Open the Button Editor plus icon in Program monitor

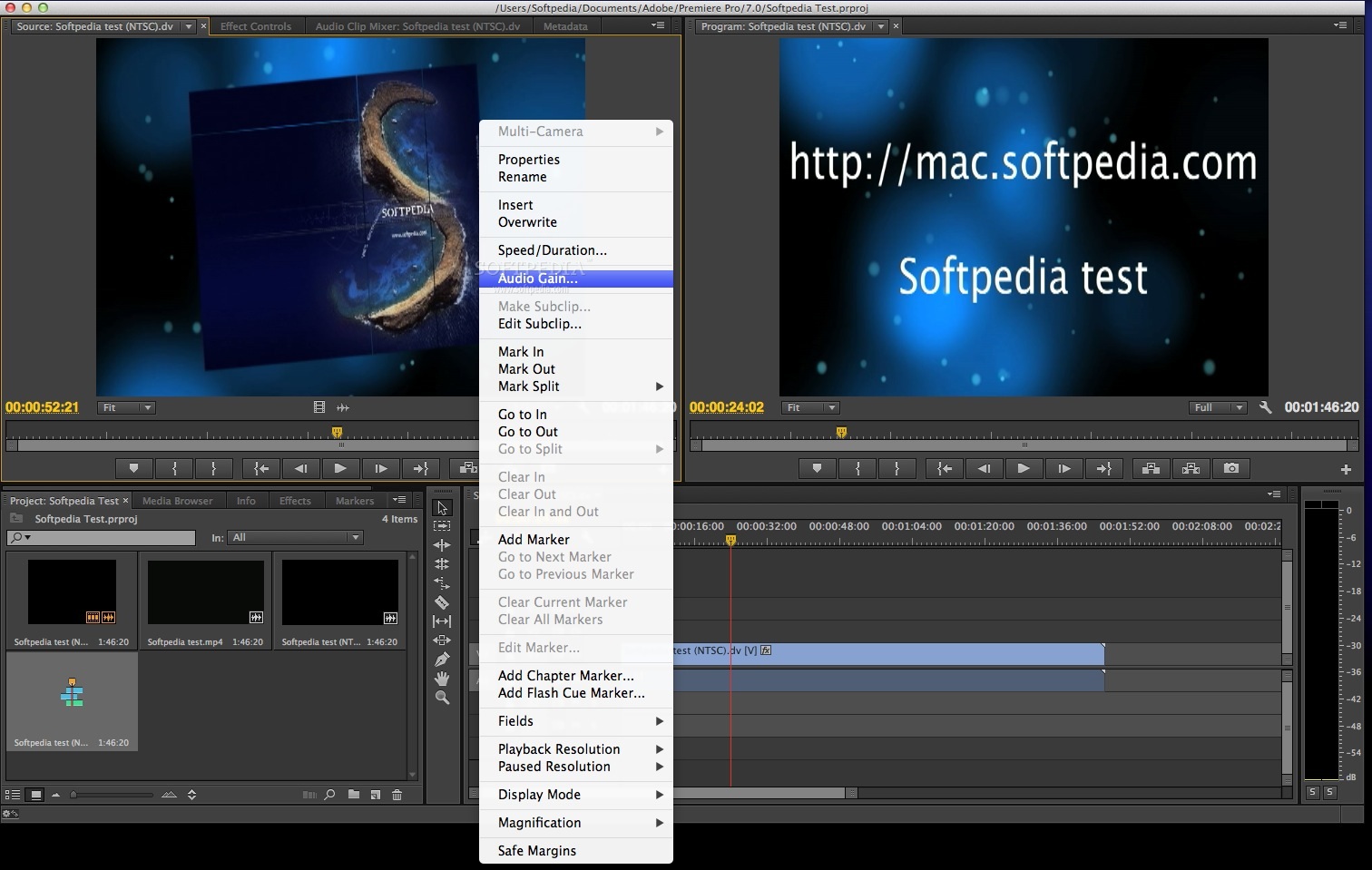tap(1346, 469)
